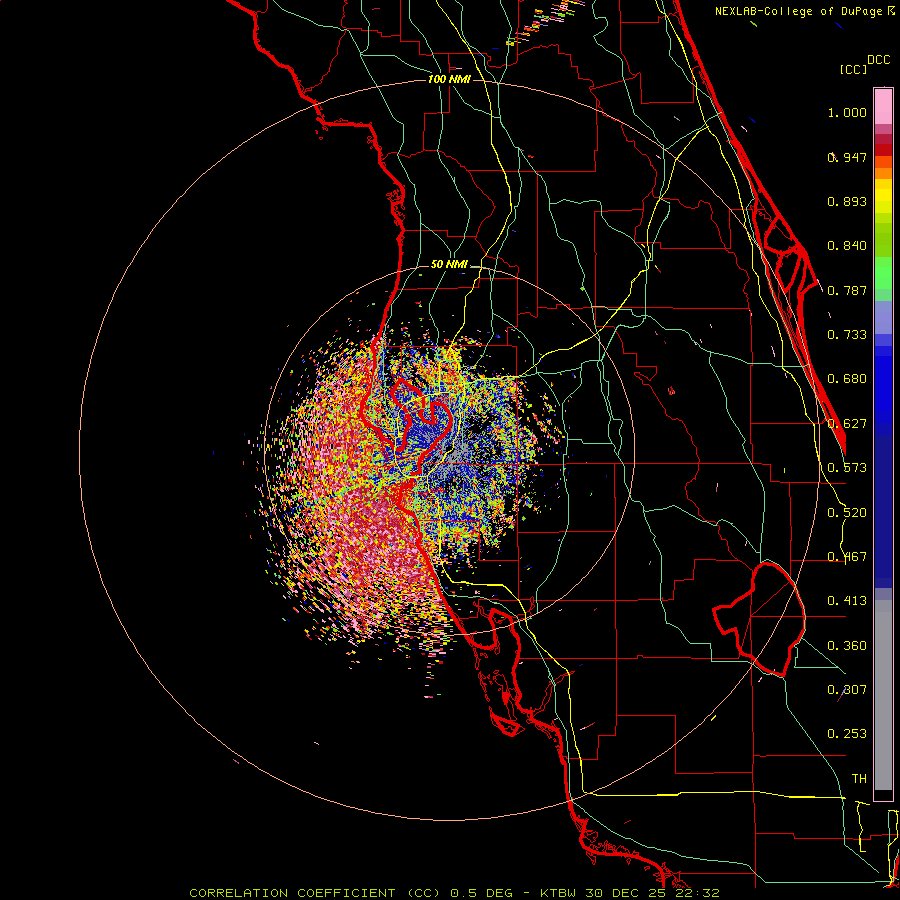Click the 1.000 value on the color scale
The height and width of the screenshot is (900, 900).
coord(847,112)
